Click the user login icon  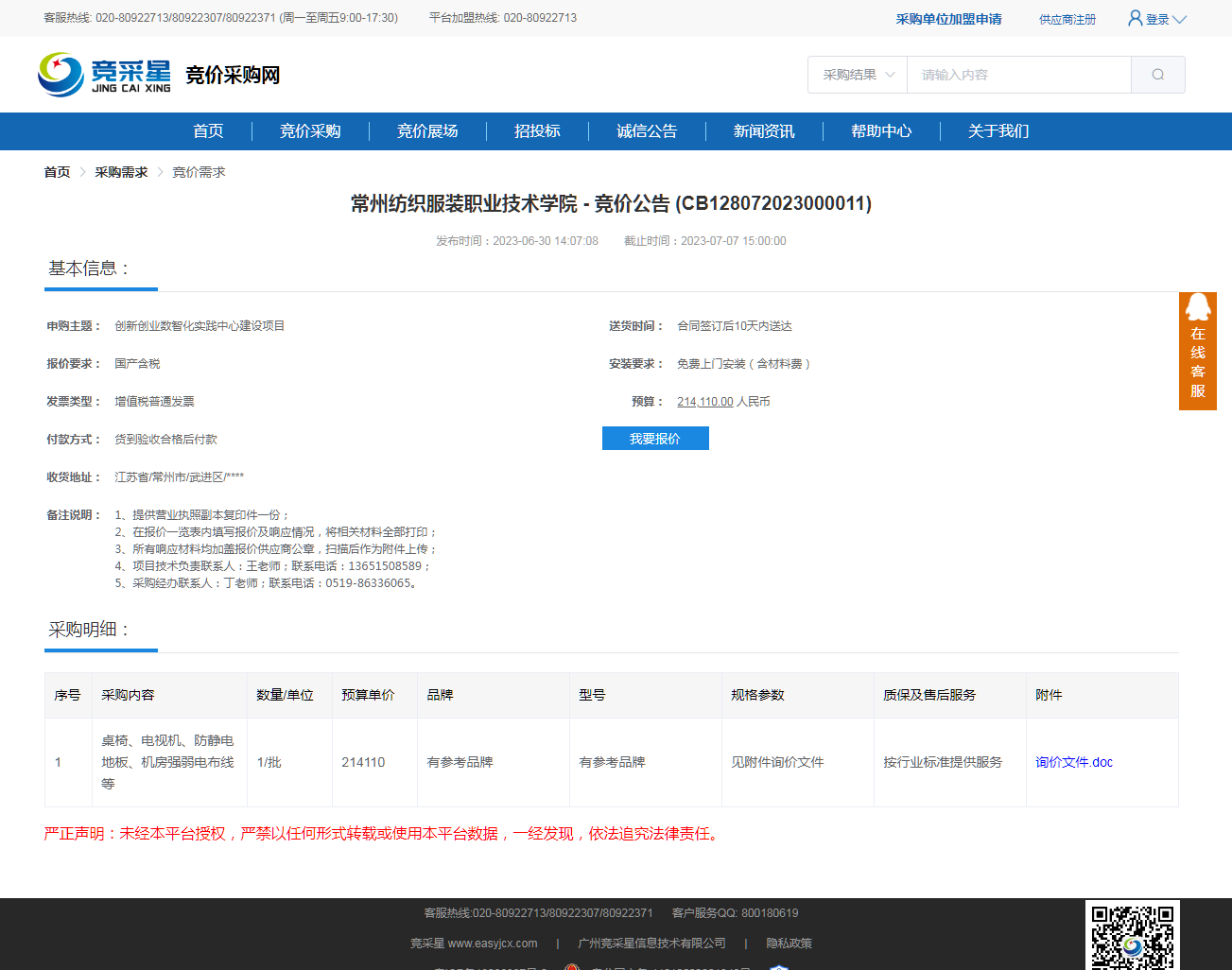point(1135,18)
